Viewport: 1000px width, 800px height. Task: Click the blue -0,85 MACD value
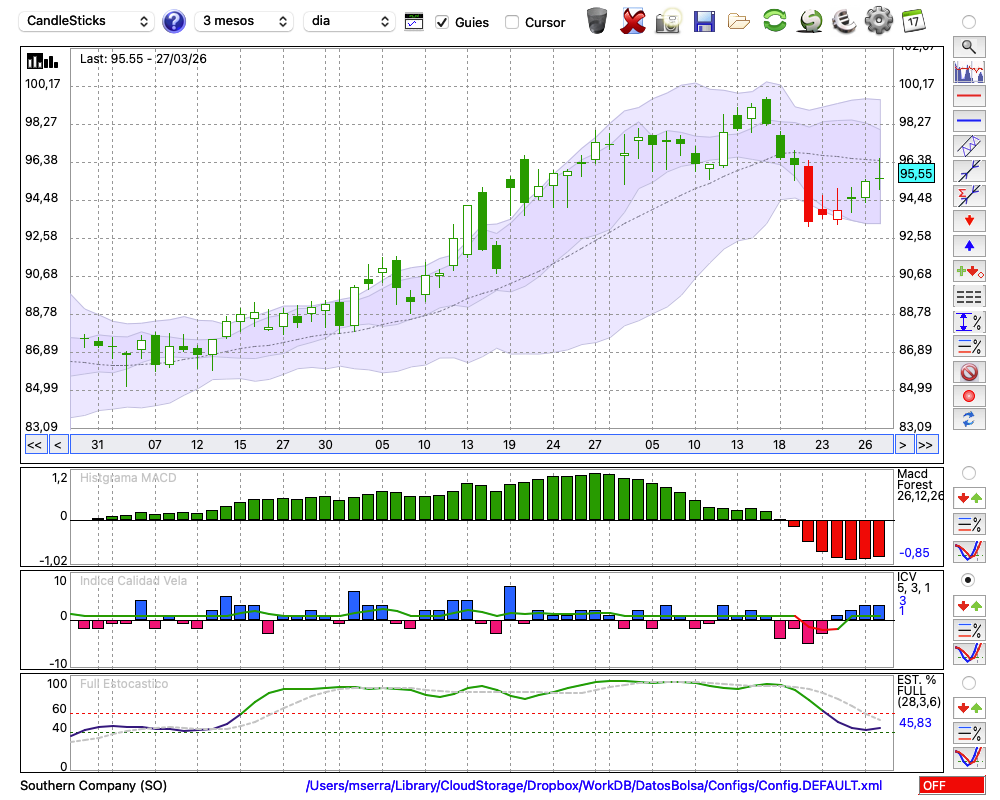point(914,553)
